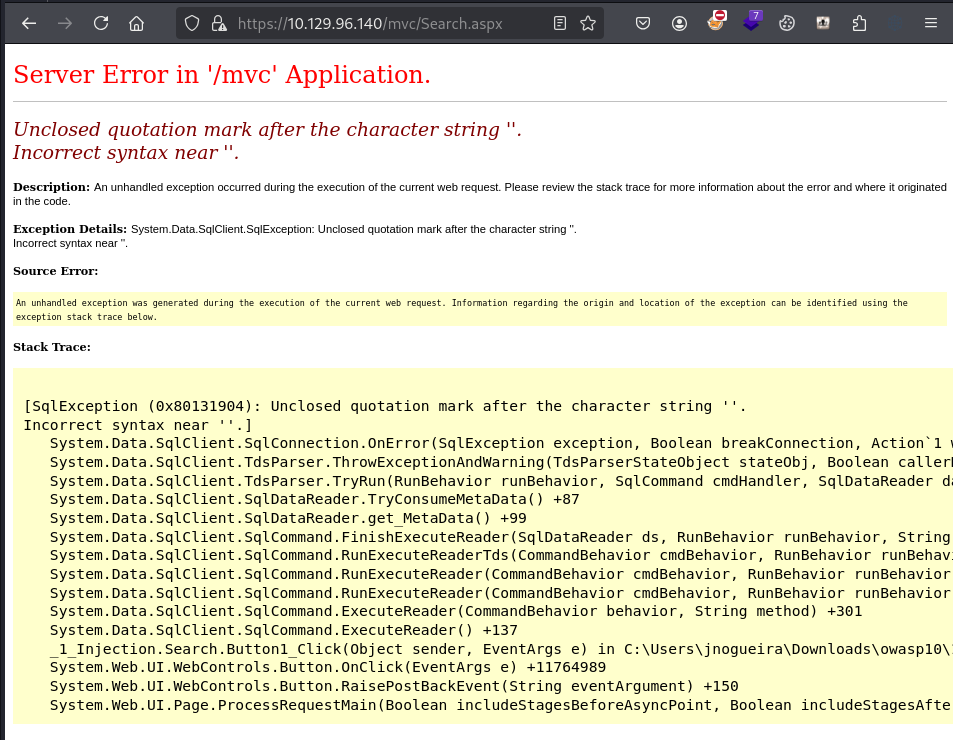Open the browser home page
Screen dimensions: 953x740
[136, 22]
